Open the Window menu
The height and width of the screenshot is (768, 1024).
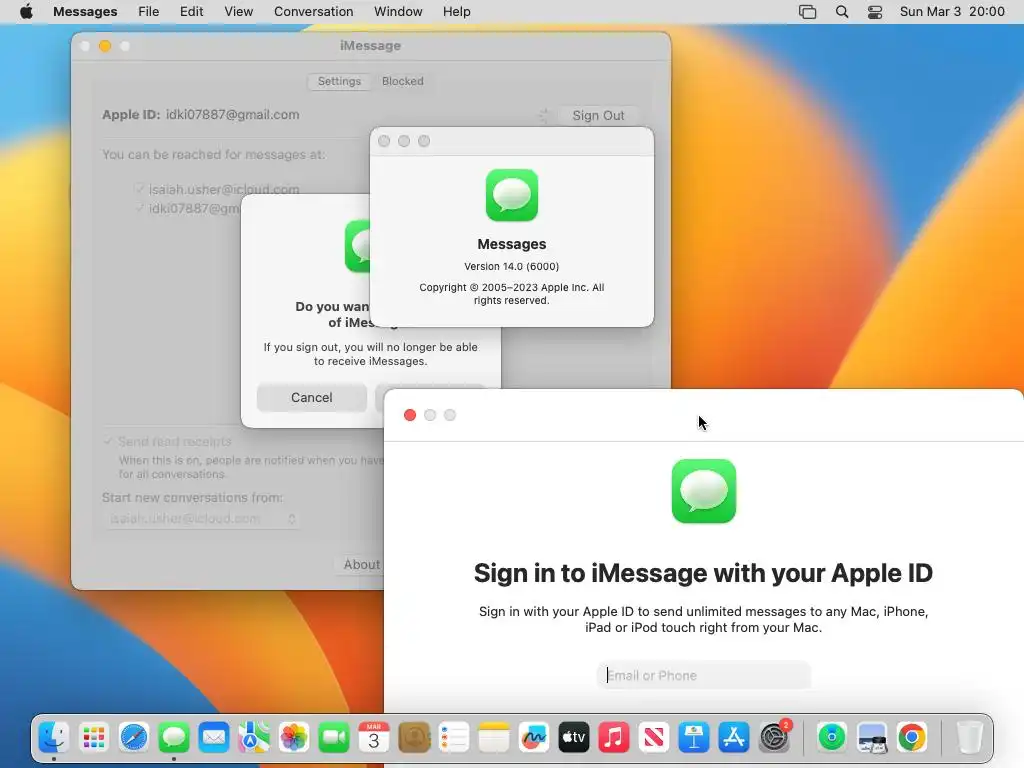pos(398,12)
